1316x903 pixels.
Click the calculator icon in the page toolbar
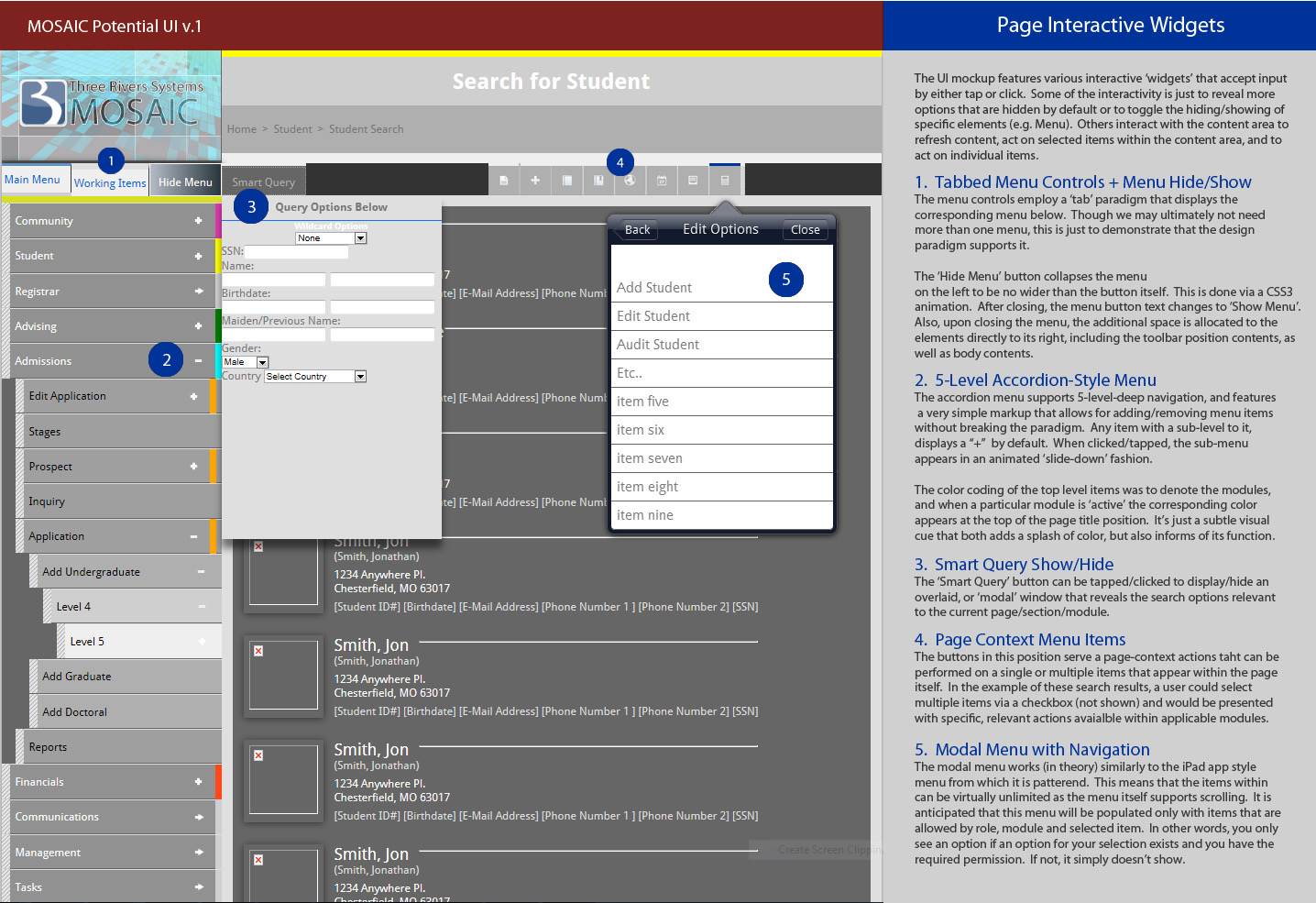[725, 181]
